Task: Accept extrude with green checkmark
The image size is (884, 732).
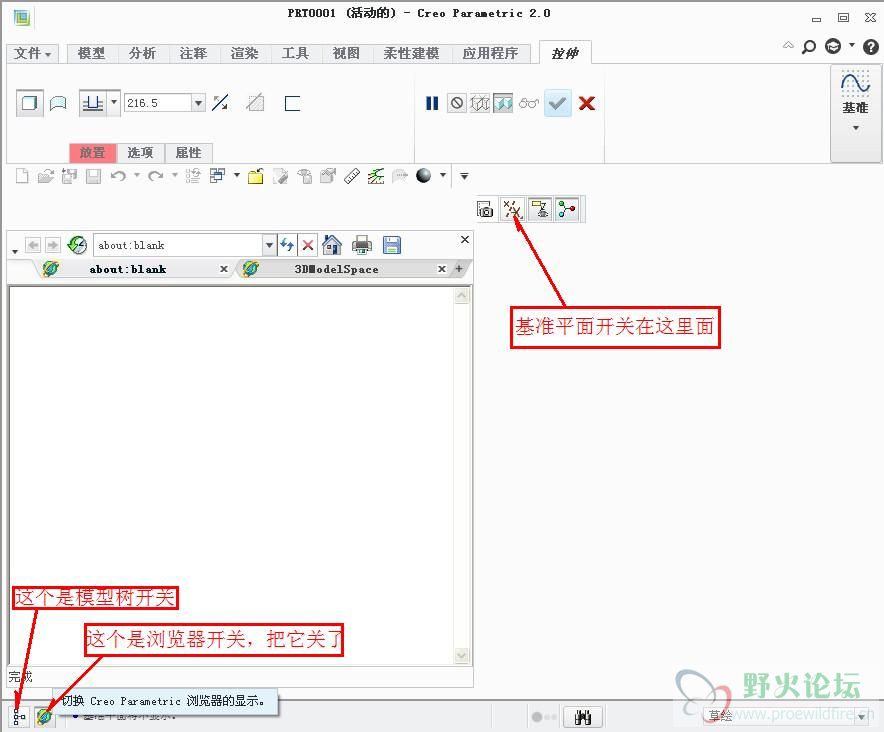Action: [558, 103]
